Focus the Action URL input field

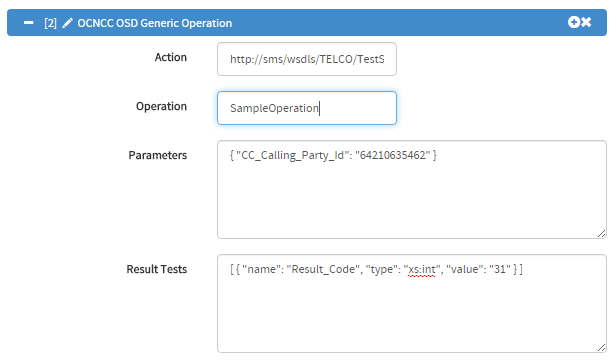pyautogui.click(x=307, y=59)
